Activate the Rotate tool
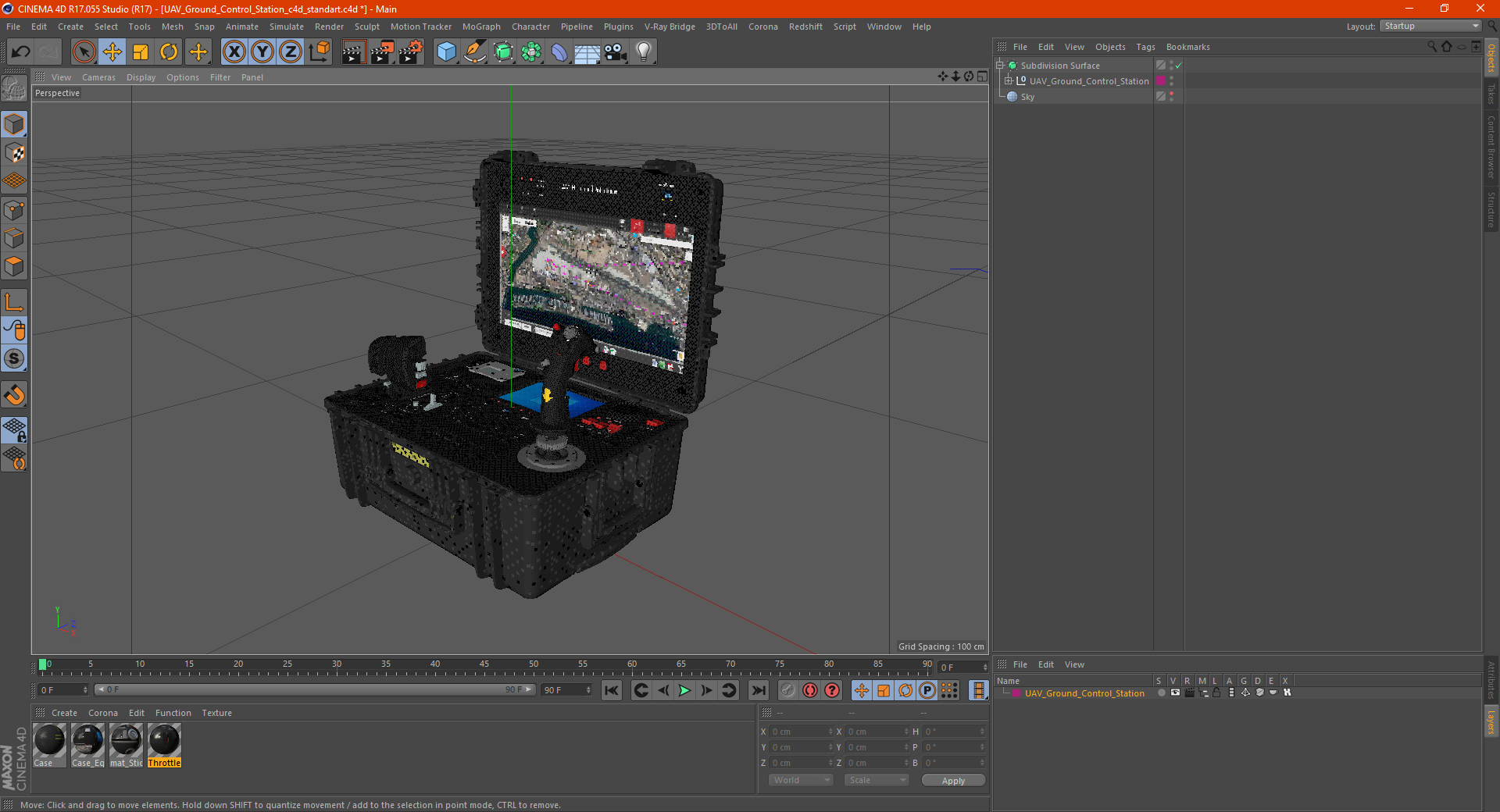Viewport: 1500px width, 812px height. point(169,52)
